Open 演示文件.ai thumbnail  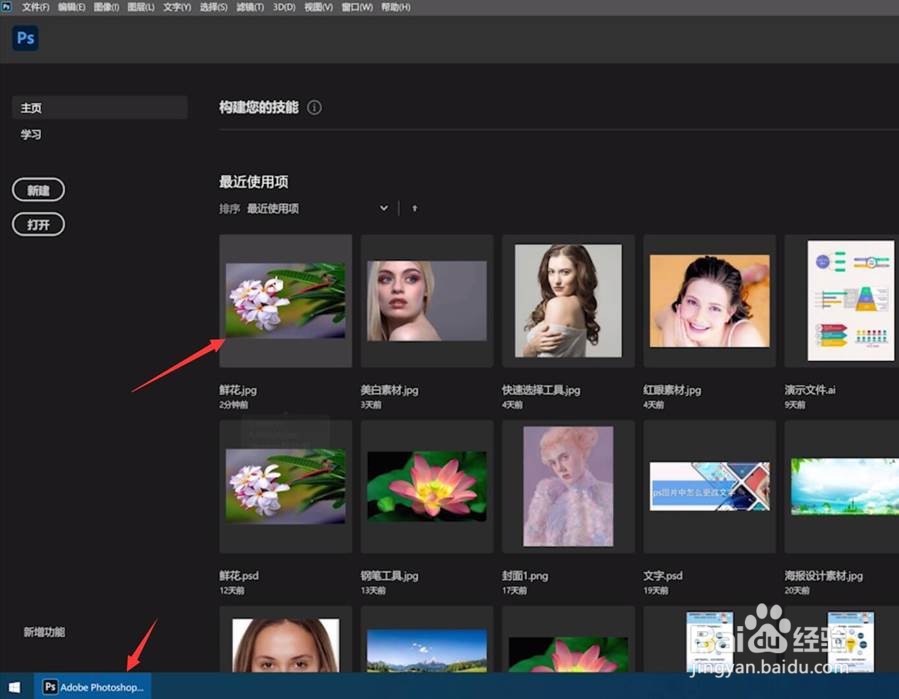[842, 300]
